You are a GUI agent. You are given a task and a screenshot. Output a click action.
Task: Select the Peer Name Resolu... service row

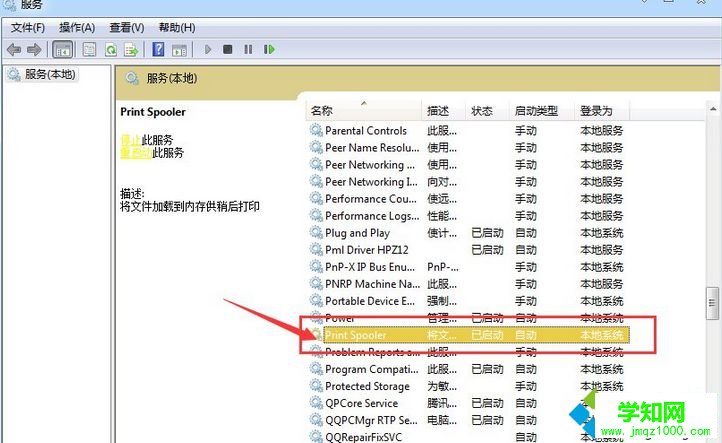click(468, 148)
